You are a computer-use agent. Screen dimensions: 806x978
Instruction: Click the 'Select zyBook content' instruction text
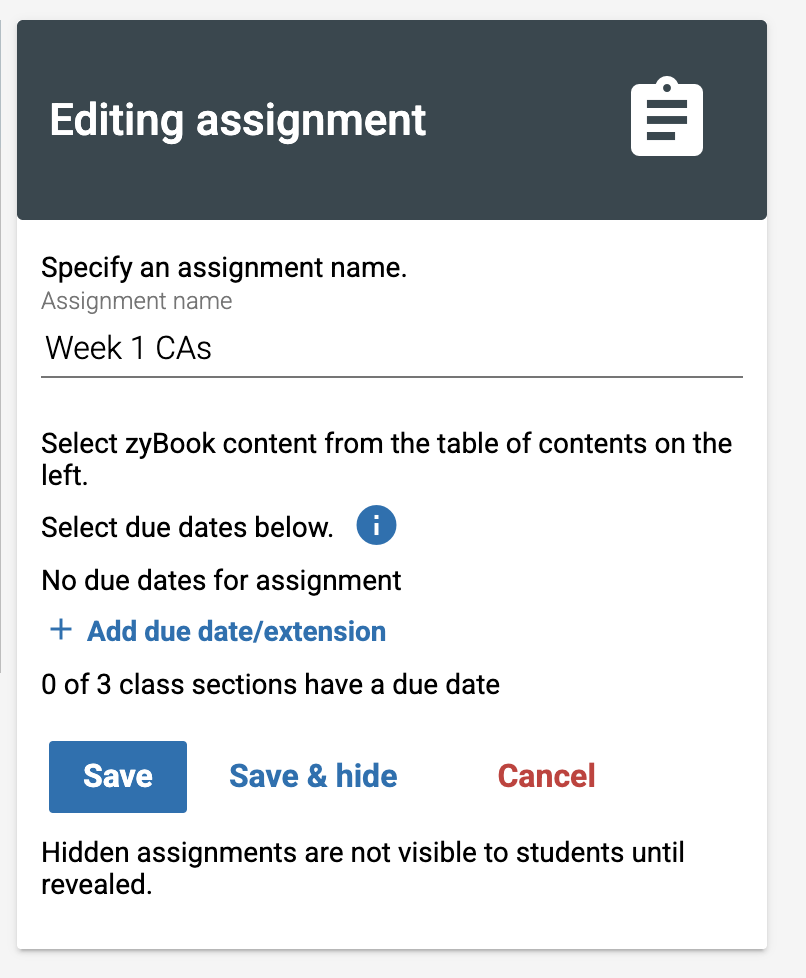(x=387, y=460)
